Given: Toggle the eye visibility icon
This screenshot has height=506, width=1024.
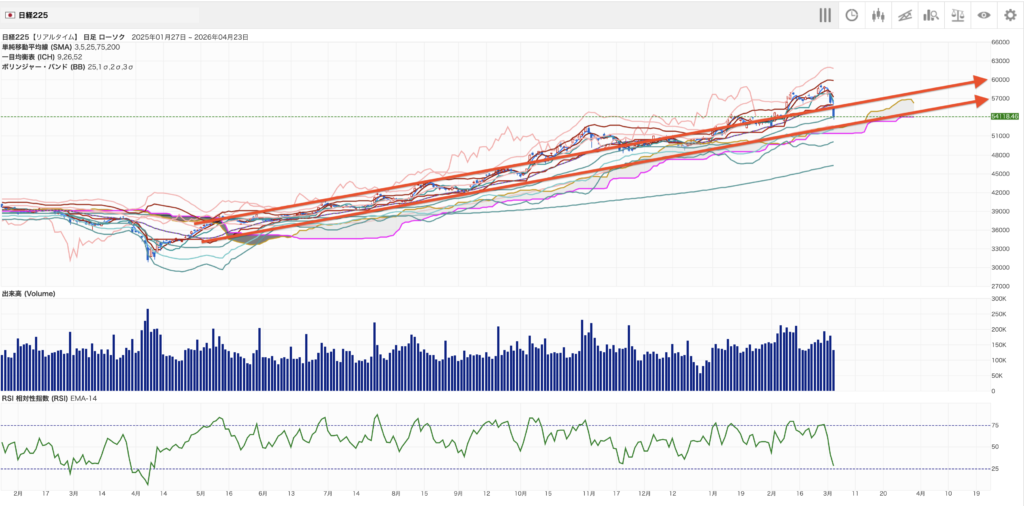Looking at the screenshot, I should point(984,15).
